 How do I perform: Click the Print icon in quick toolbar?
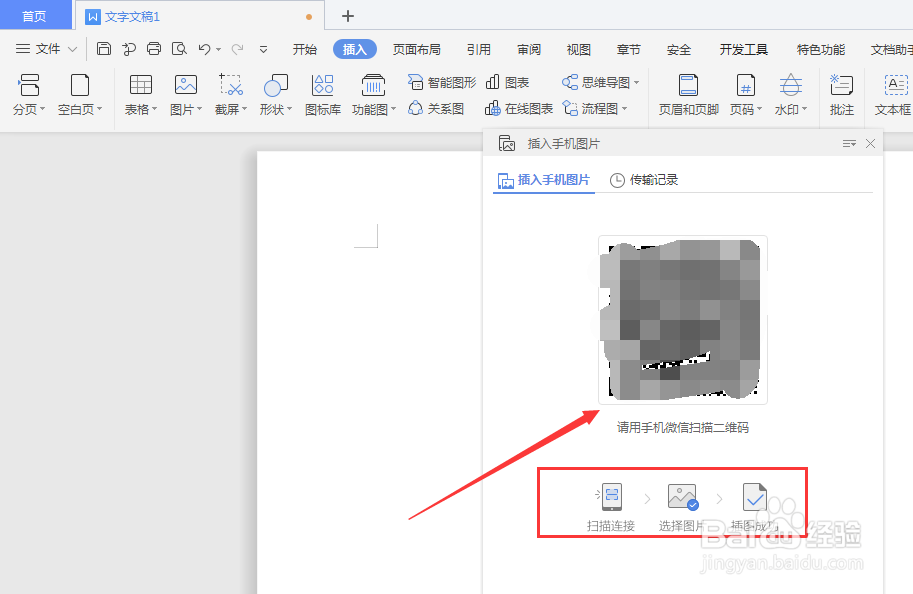click(154, 49)
